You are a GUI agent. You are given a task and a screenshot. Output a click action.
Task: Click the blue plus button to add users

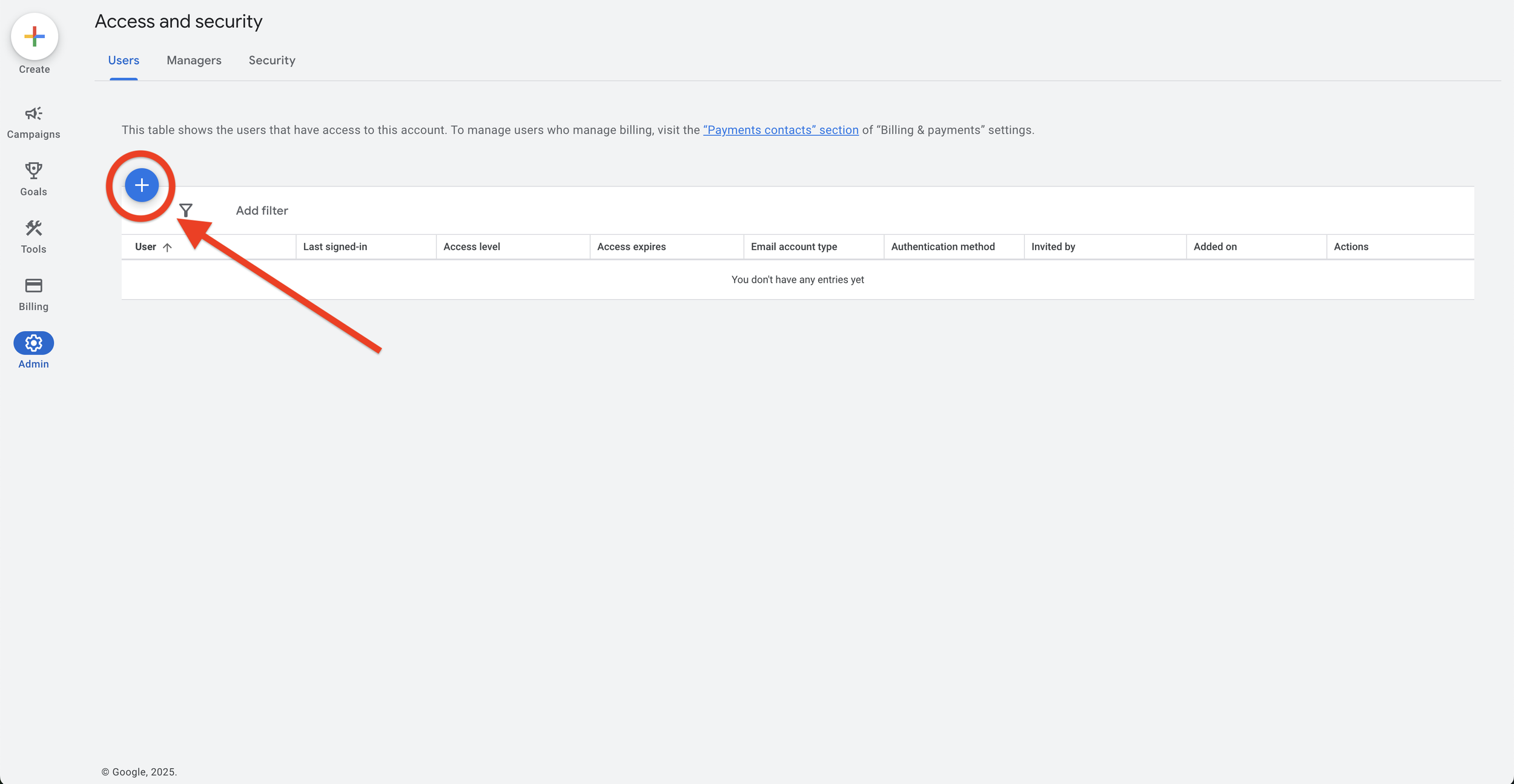(x=141, y=185)
